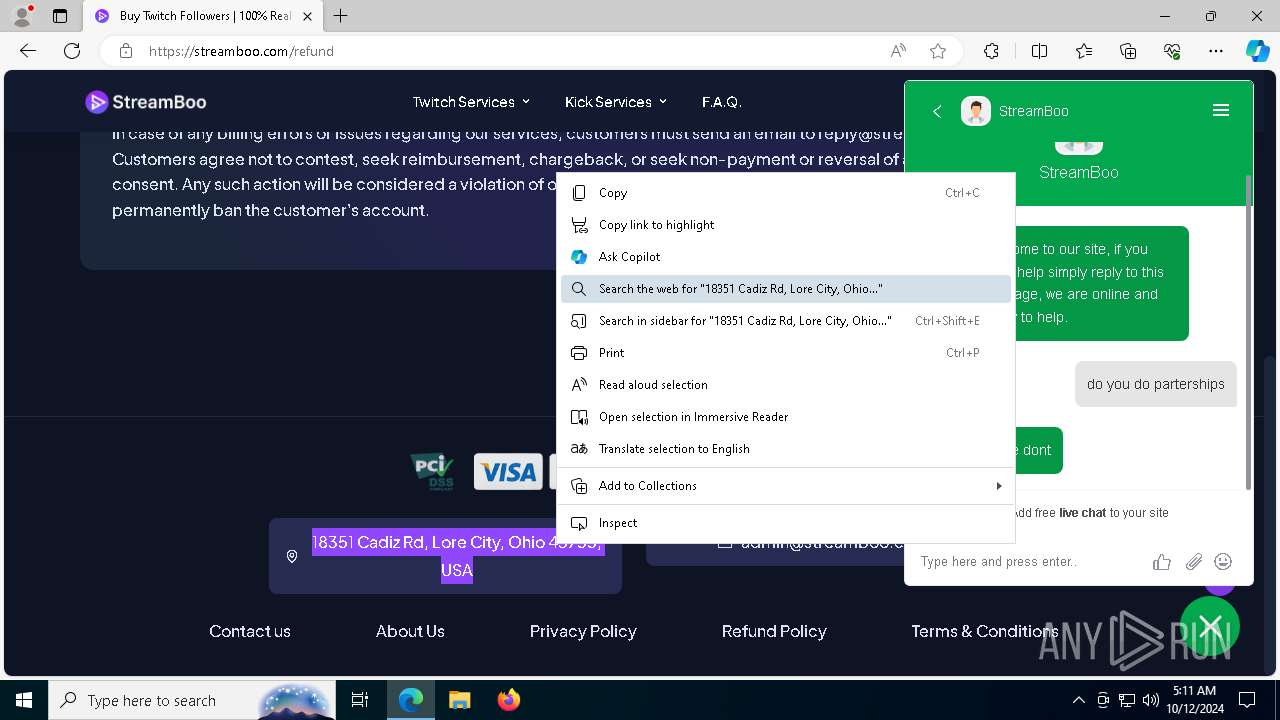
Task: Expand Kick Services dropdown menu
Action: [x=615, y=102]
